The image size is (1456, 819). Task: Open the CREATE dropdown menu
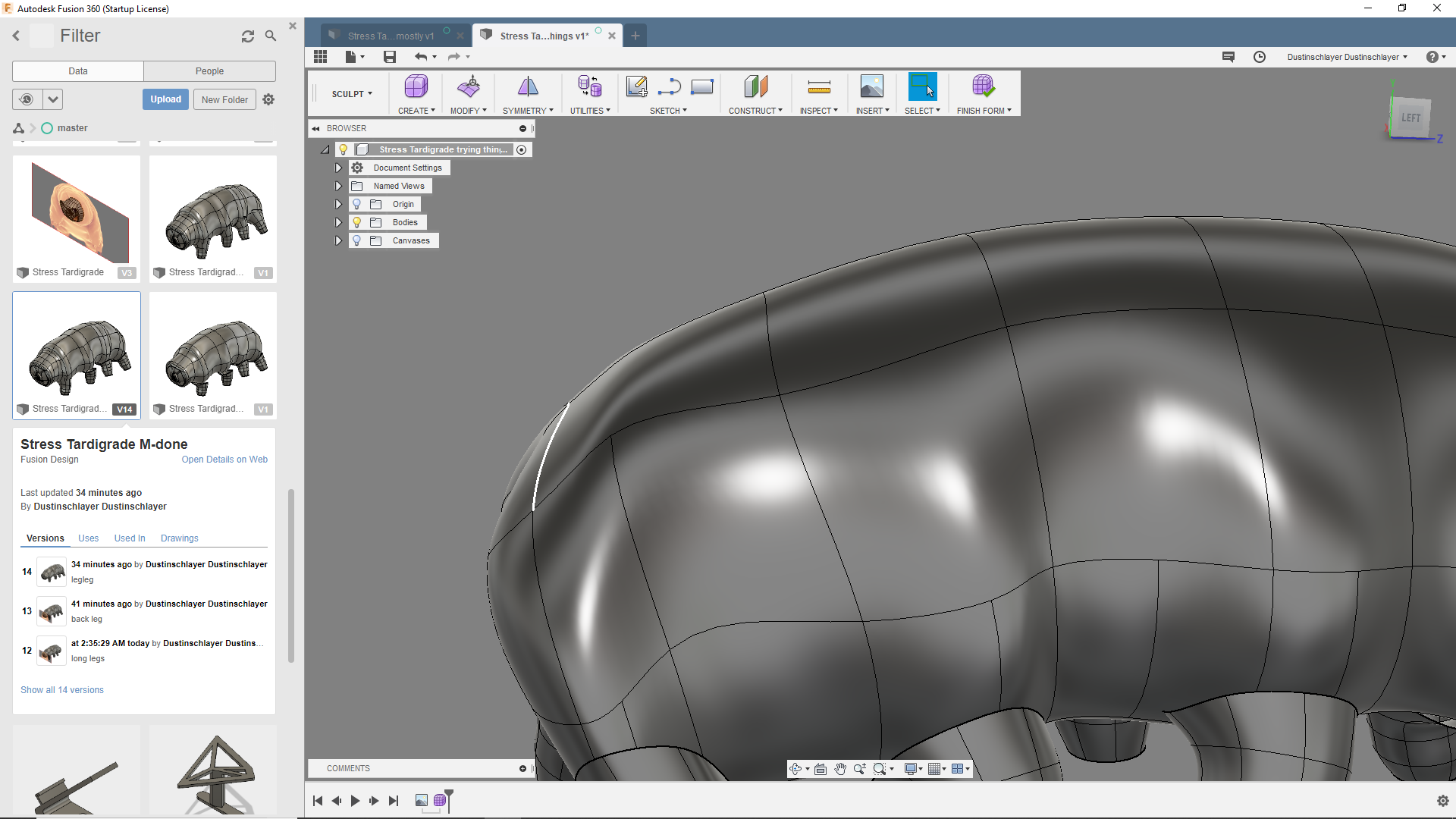[x=416, y=111]
